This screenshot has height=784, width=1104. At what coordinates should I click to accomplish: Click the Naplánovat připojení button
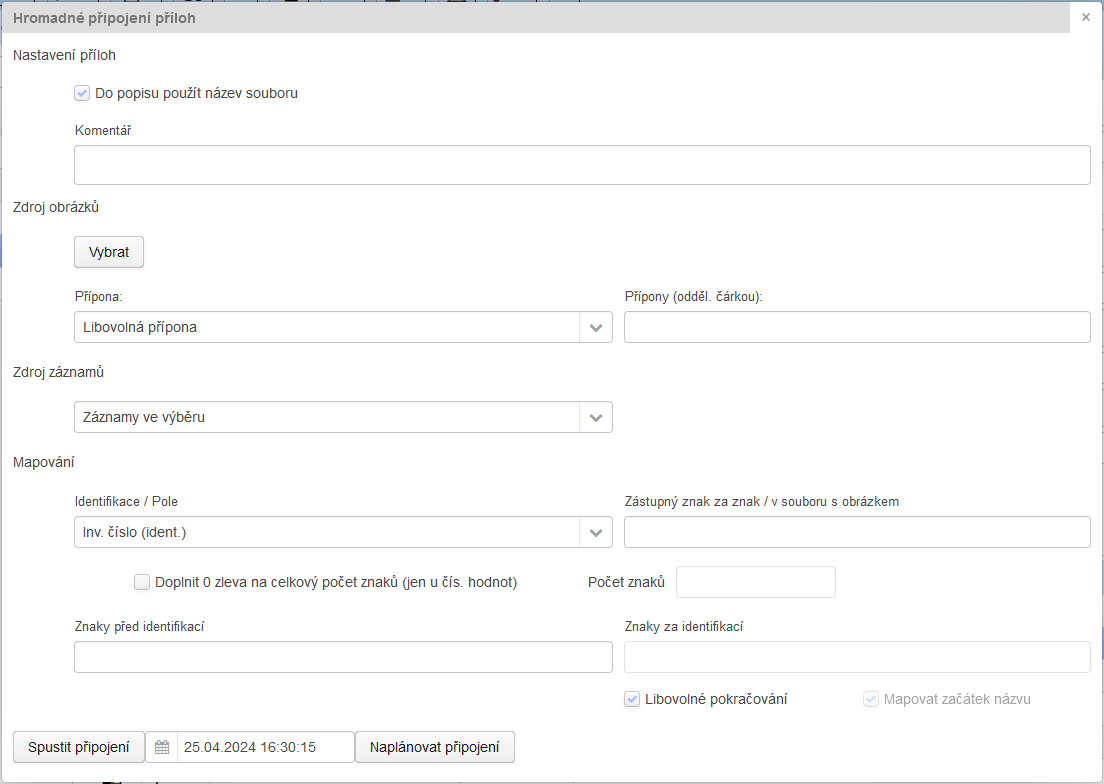[434, 747]
